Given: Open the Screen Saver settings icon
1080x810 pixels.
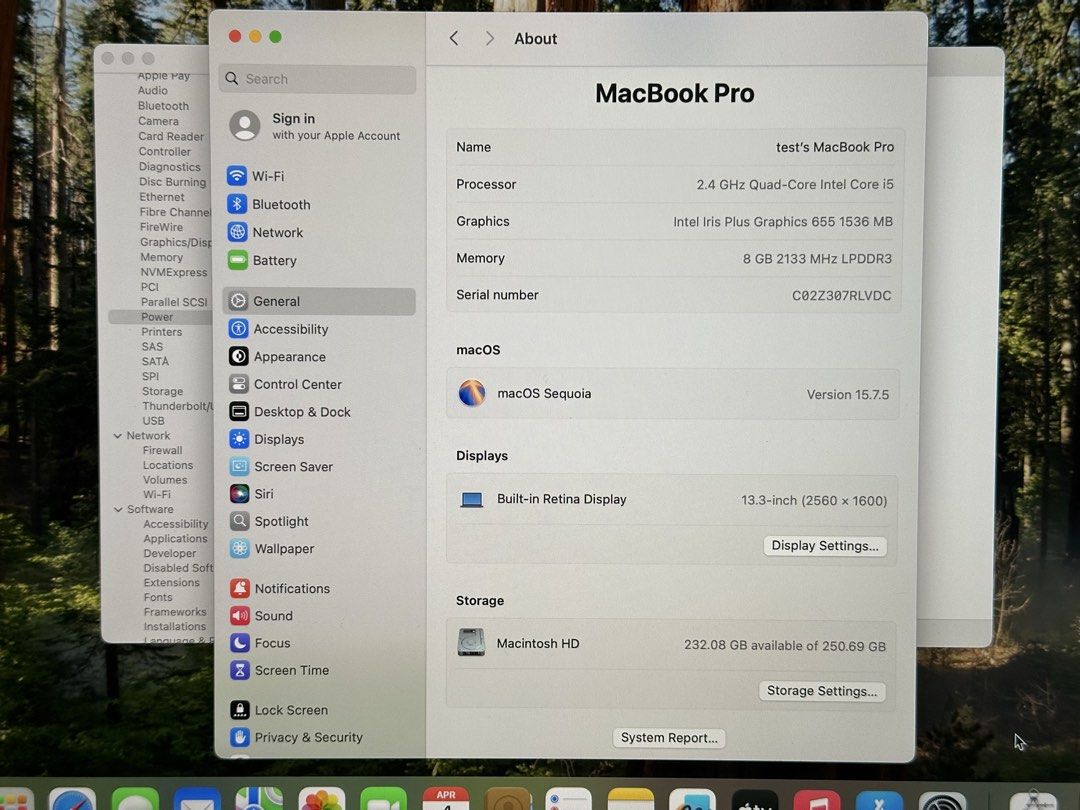Looking at the screenshot, I should coord(239,466).
